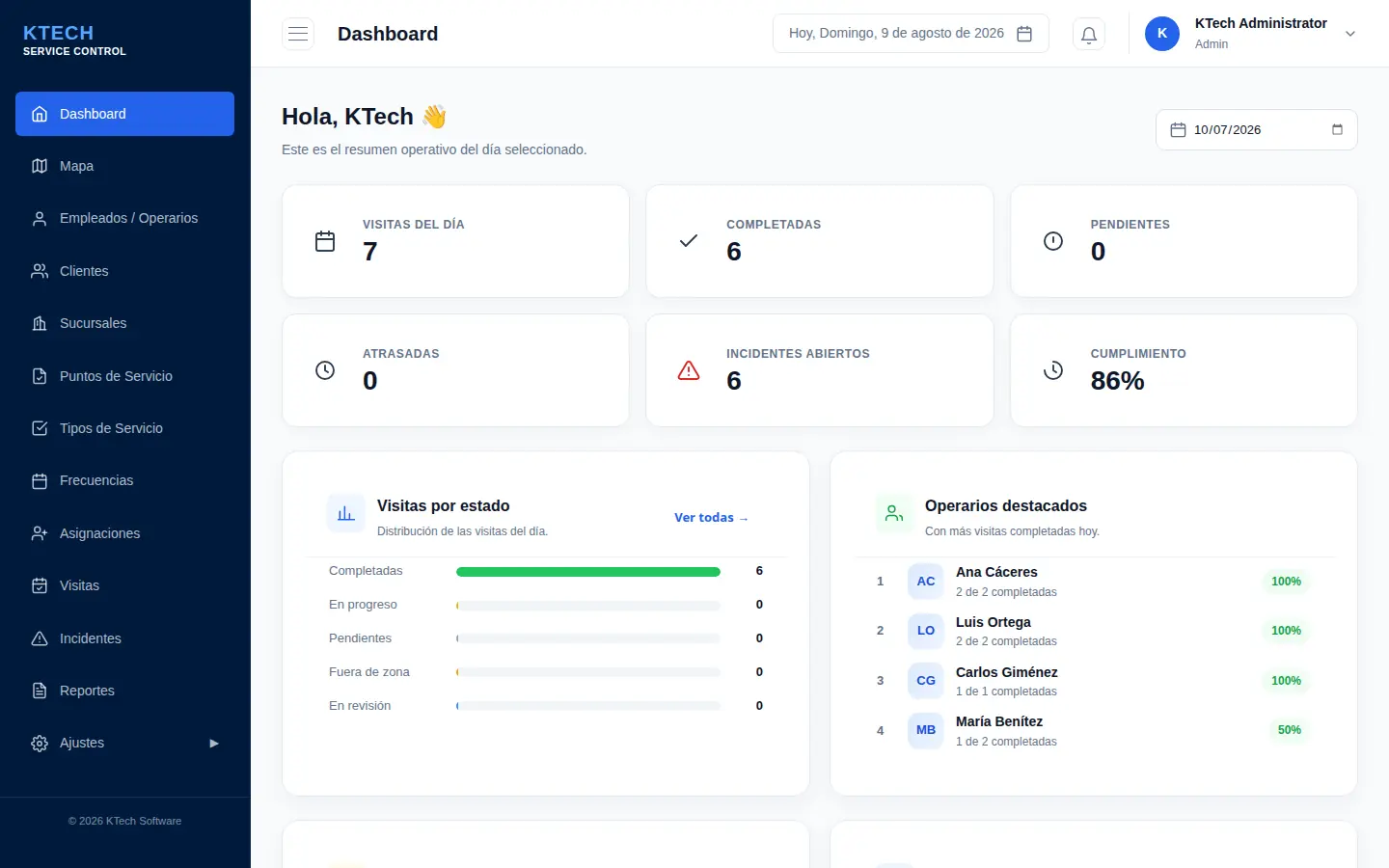Screen dimensions: 1389x868
Task: Click the Empleados person icon
Action: (x=40, y=218)
